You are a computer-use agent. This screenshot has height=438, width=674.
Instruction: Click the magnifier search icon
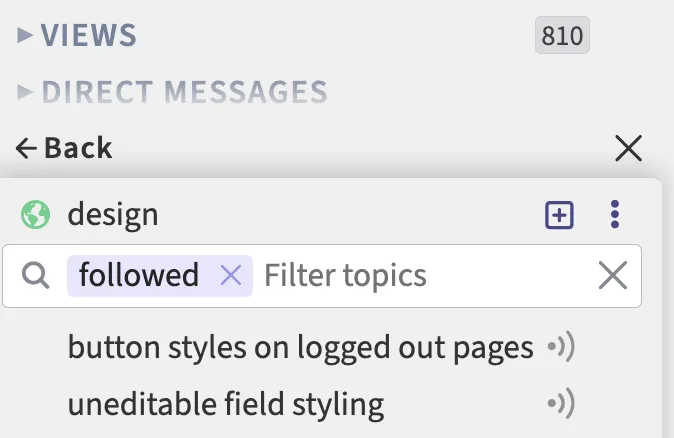pyautogui.click(x=36, y=275)
